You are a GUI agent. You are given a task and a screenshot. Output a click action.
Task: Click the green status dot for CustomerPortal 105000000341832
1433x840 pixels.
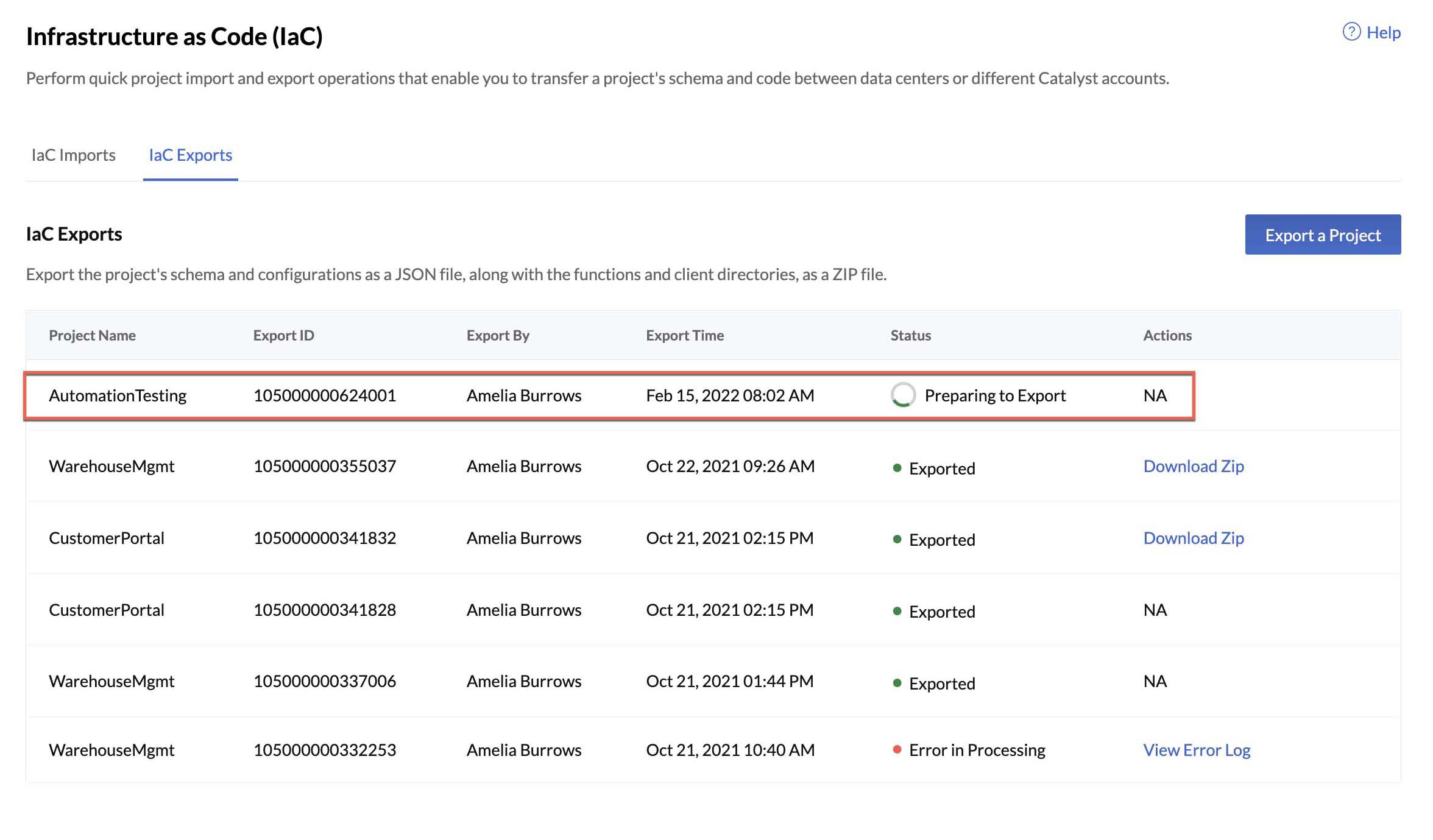click(896, 539)
